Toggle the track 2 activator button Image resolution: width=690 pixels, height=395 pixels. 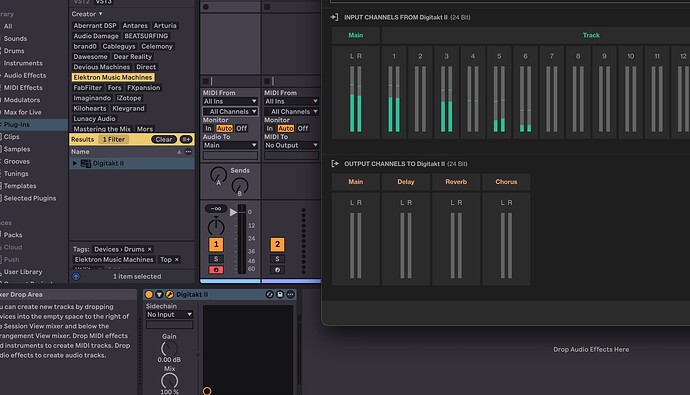click(x=277, y=244)
